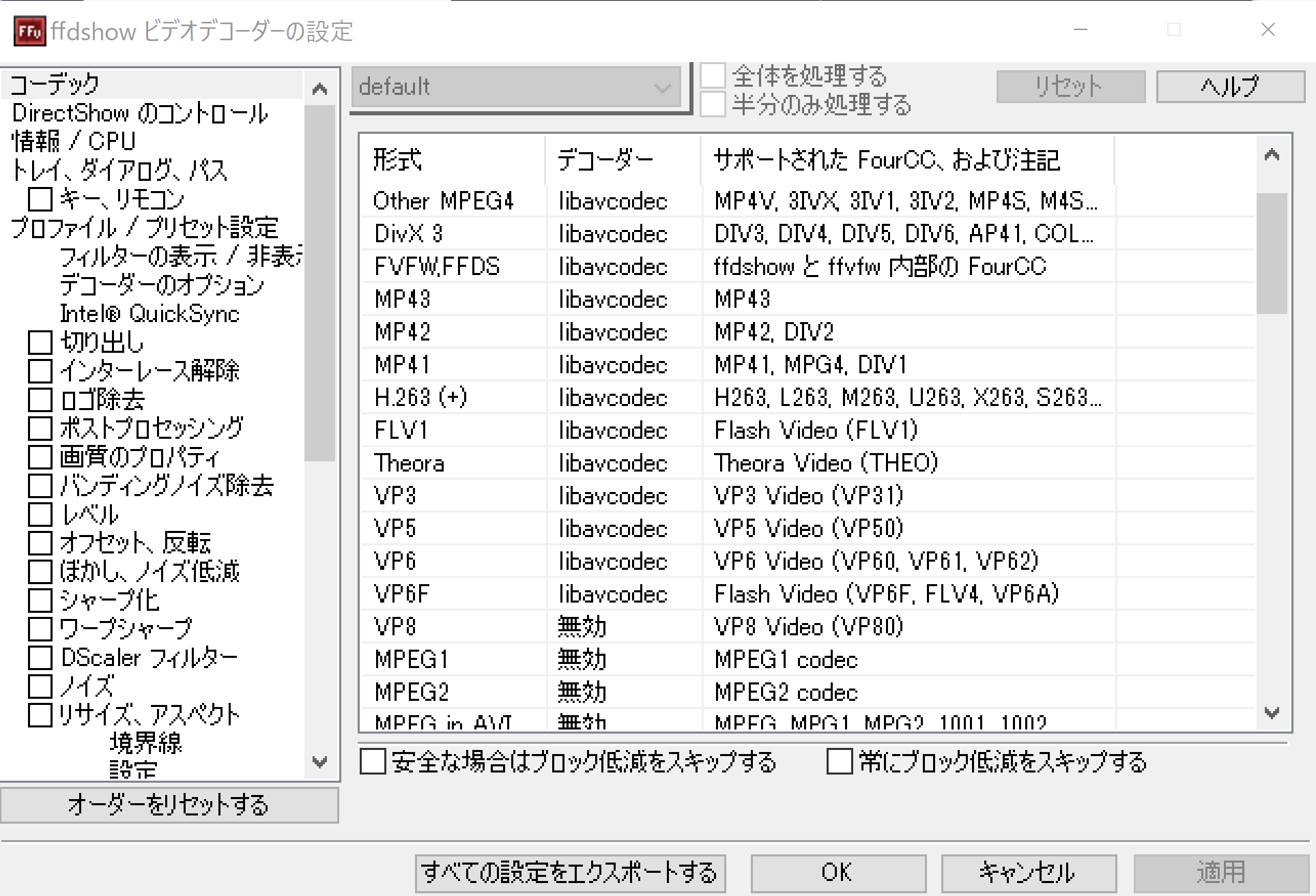The image size is (1316, 896).
Task: Select the MP41 format row
Action: tap(807, 365)
